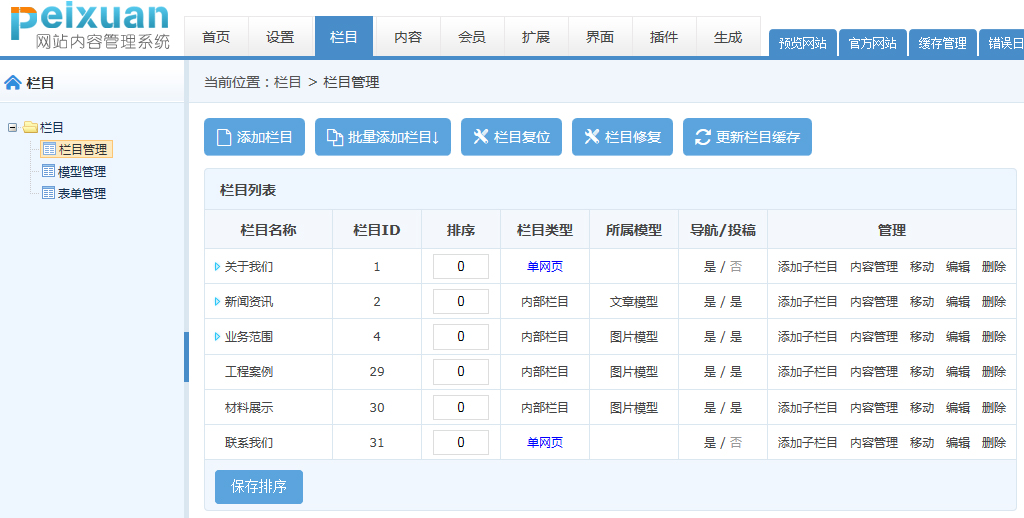
Task: Select the 模型管理 tree item icon
Action: (48, 172)
